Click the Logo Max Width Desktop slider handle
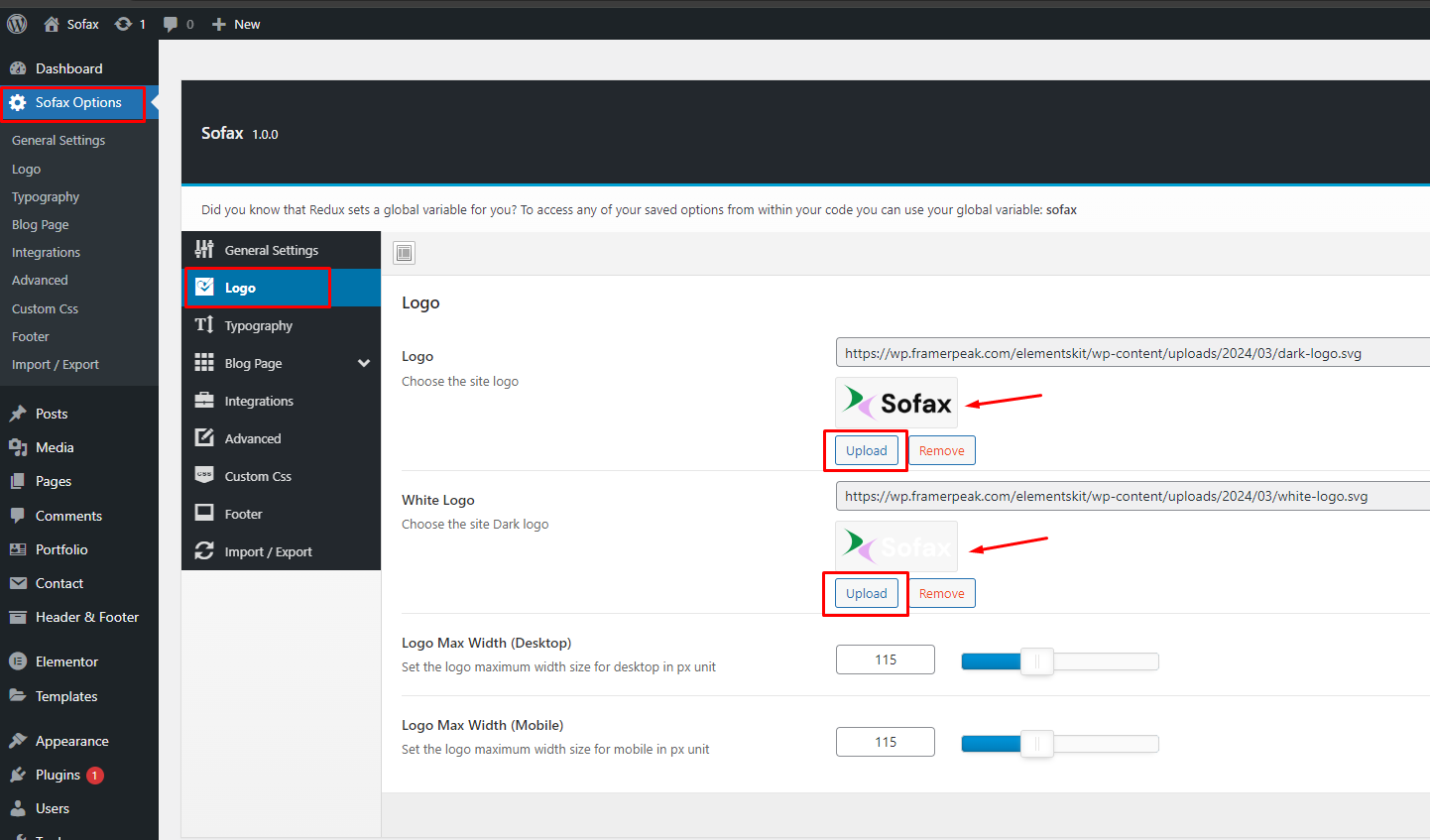 coord(1036,661)
